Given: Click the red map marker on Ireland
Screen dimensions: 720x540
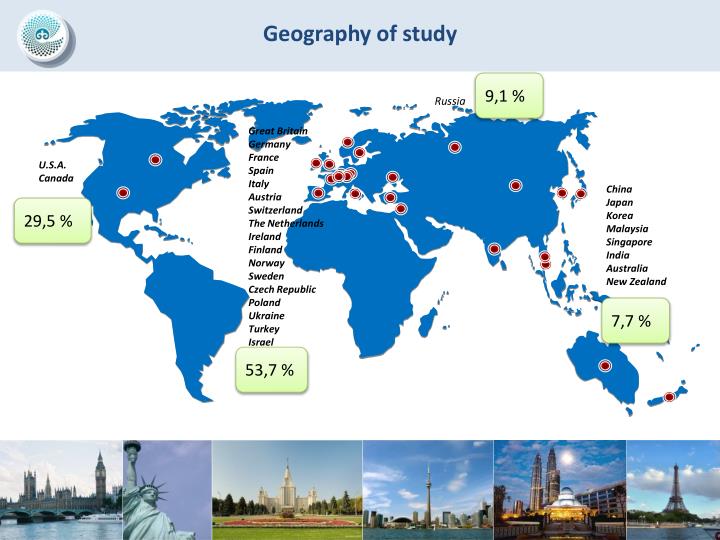Looking at the screenshot, I should coord(316,163).
